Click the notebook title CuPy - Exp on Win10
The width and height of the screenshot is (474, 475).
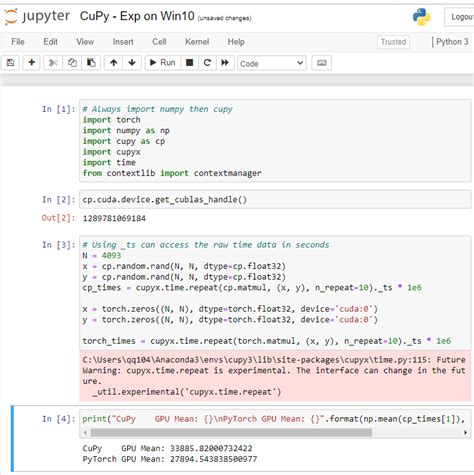pyautogui.click(x=137, y=16)
